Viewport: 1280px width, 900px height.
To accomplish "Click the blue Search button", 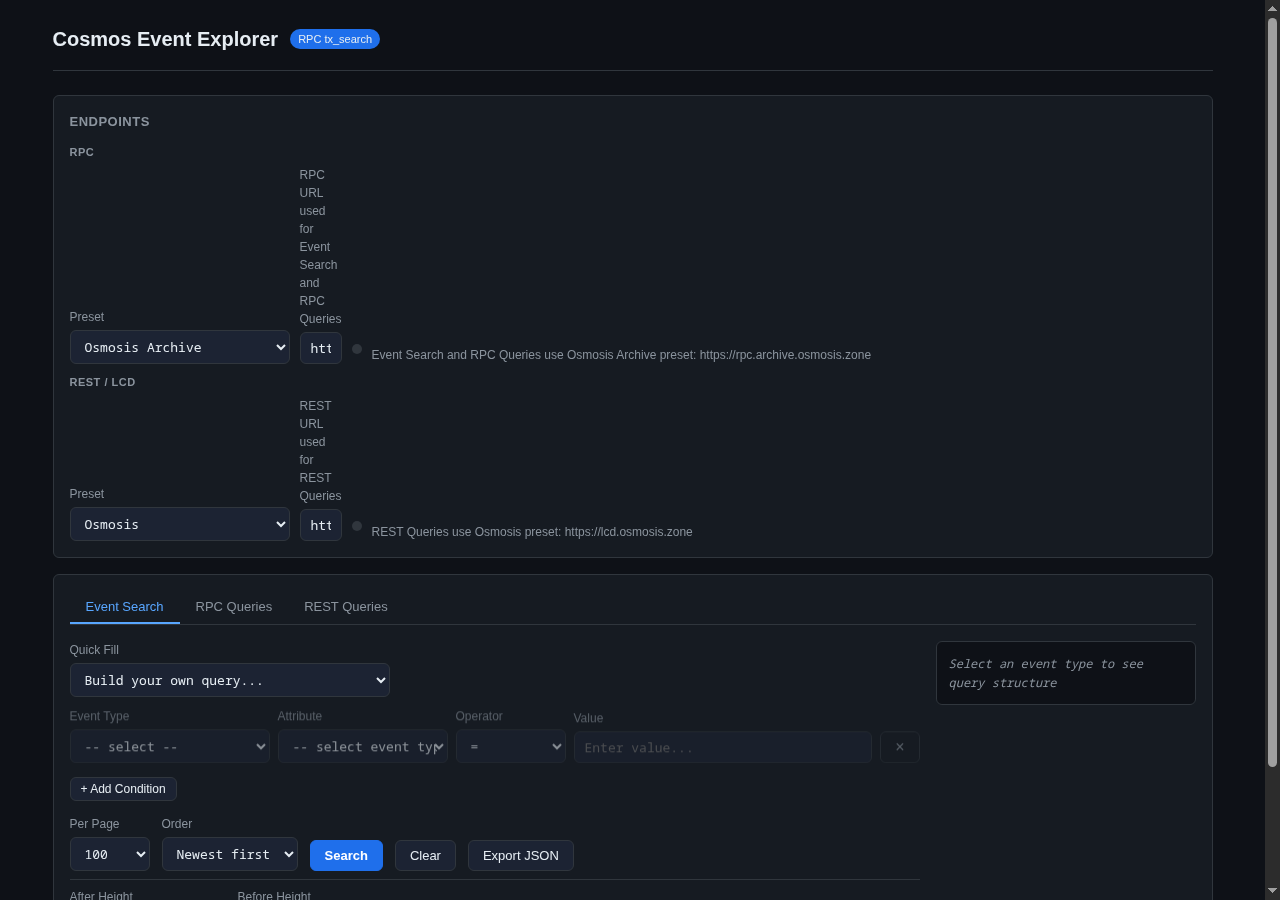I will 346,855.
